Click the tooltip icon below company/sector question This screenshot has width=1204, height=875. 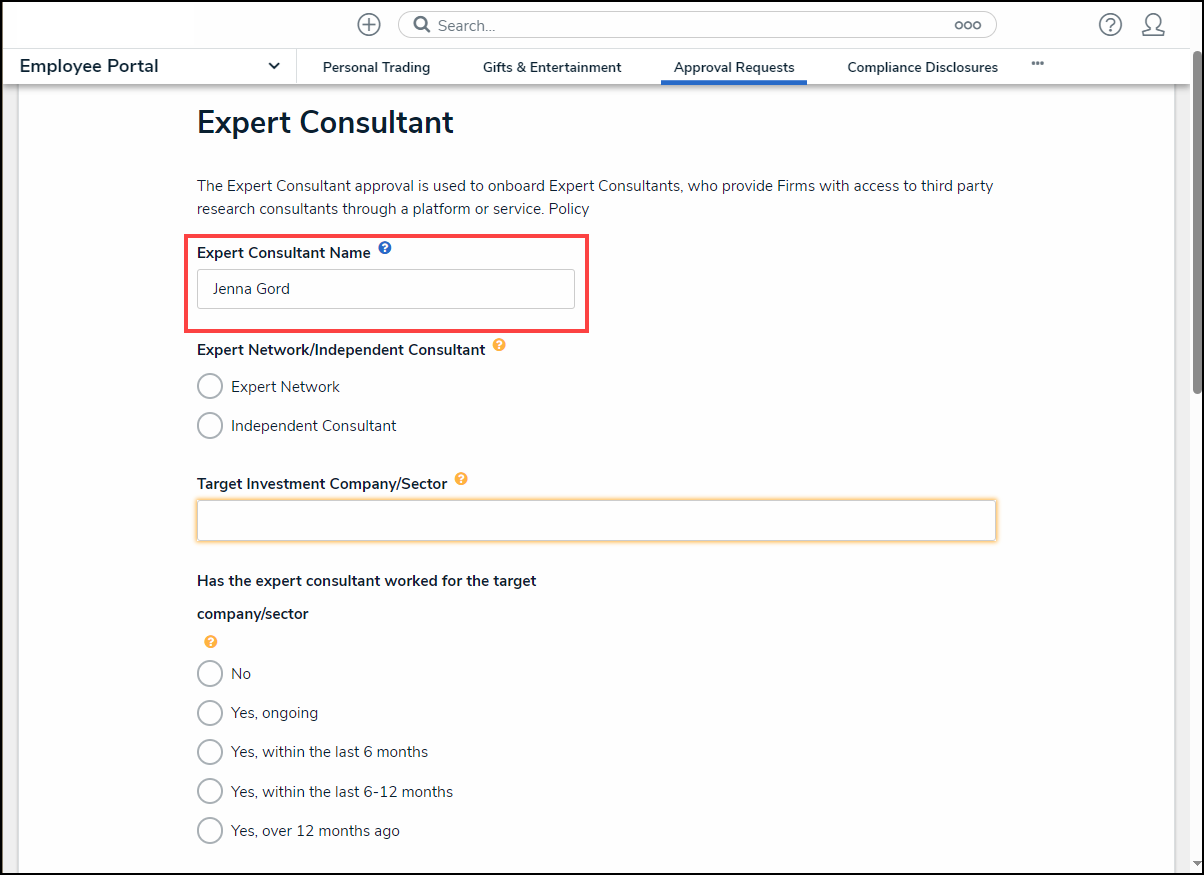point(210,641)
